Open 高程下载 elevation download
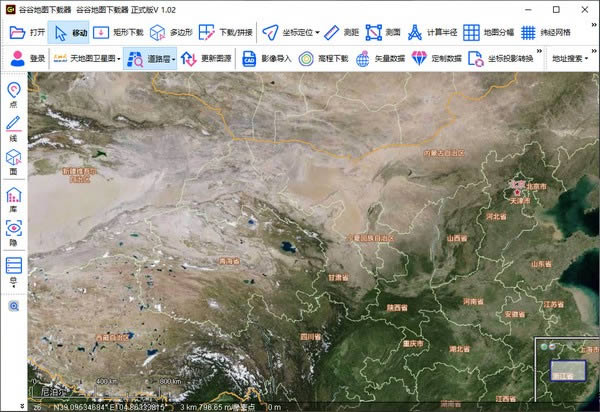The image size is (600, 412). (323, 59)
